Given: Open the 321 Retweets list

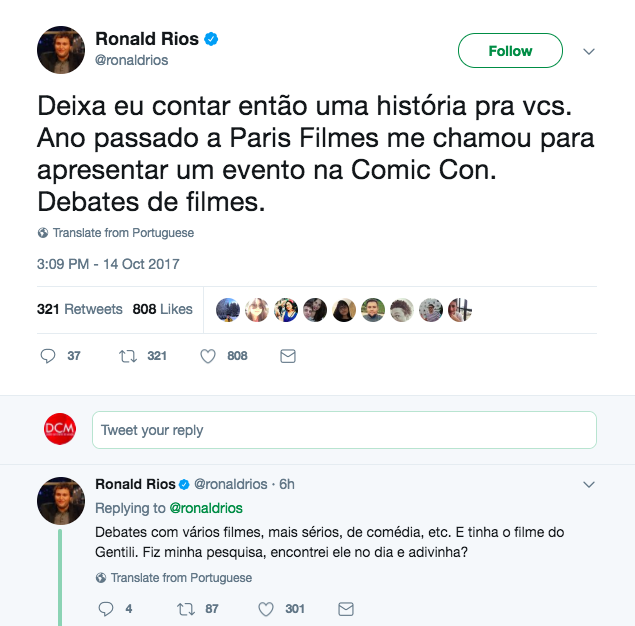Looking at the screenshot, I should [x=80, y=309].
